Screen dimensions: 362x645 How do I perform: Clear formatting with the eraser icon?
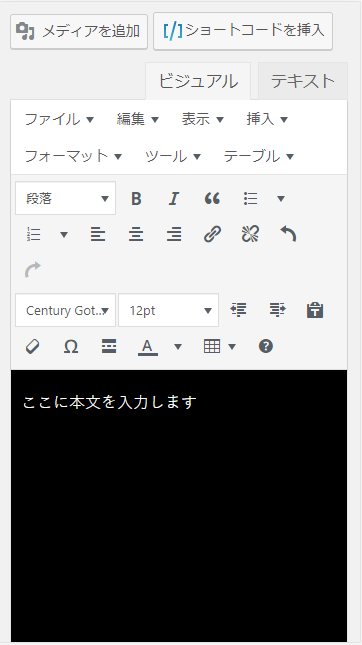(x=32, y=346)
